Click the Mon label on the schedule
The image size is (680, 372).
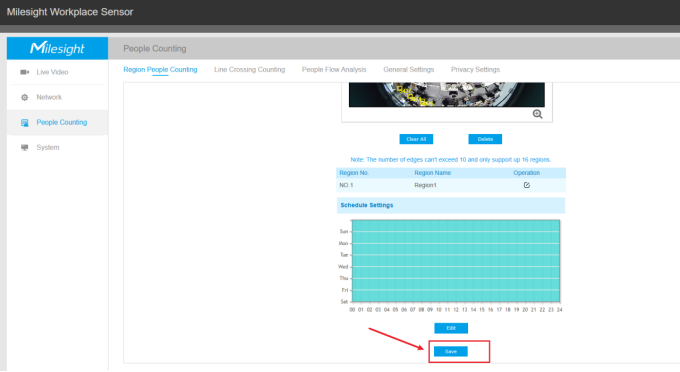(343, 243)
